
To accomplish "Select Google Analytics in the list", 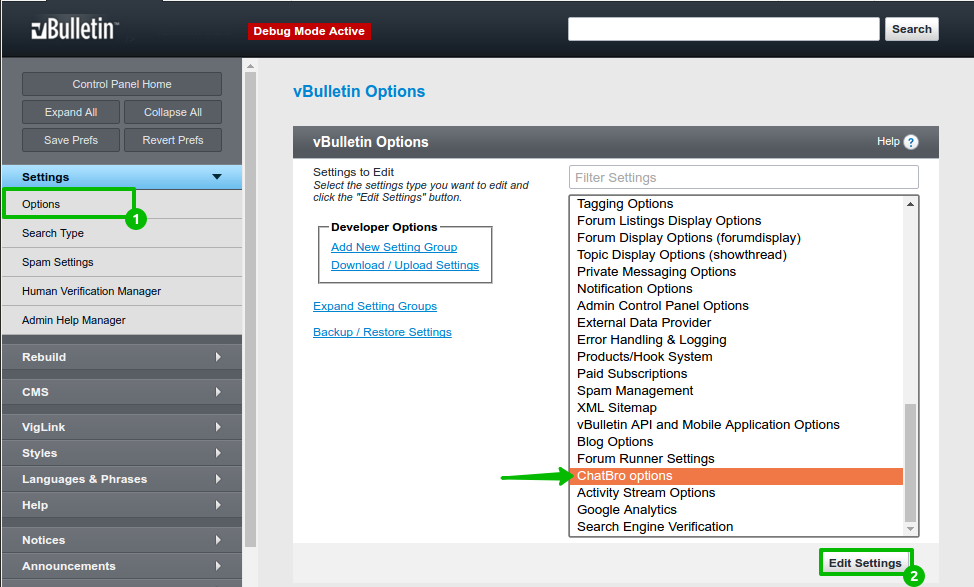I will tap(737, 509).
